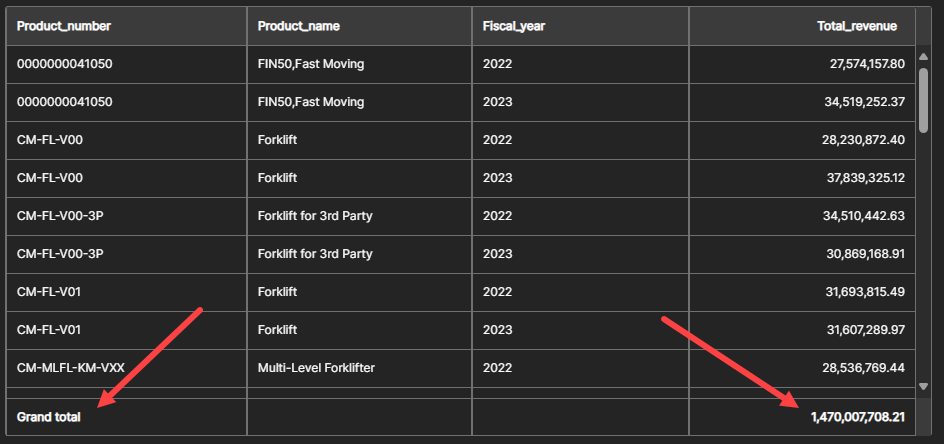Click the 30,869,168.91 revenue cell
This screenshot has width=944, height=444.
click(x=802, y=254)
